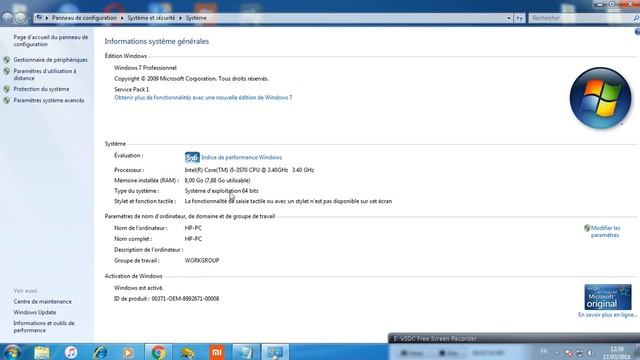Open Page d'accueil du panneau de configuration
The image size is (640, 360).
[51, 40]
